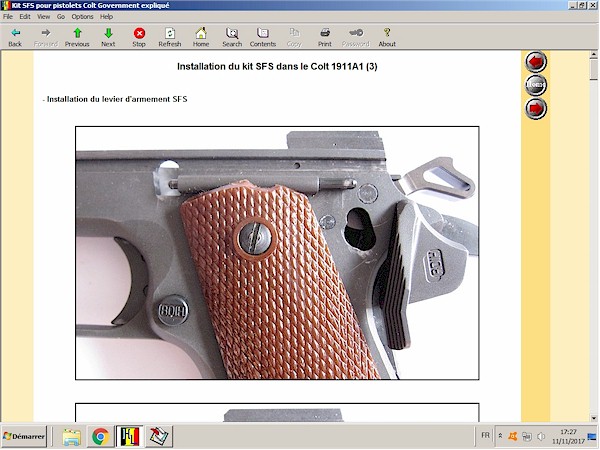The width and height of the screenshot is (600, 450).
Task: Switch to the HL ebook taskbar app
Action: click(130, 436)
